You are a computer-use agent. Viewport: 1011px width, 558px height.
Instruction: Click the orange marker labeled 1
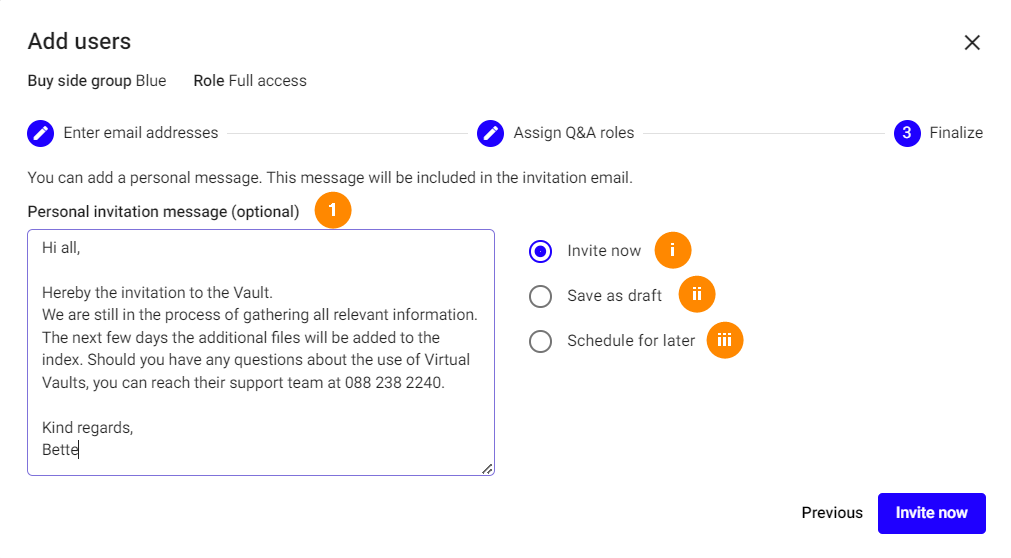[x=333, y=211]
